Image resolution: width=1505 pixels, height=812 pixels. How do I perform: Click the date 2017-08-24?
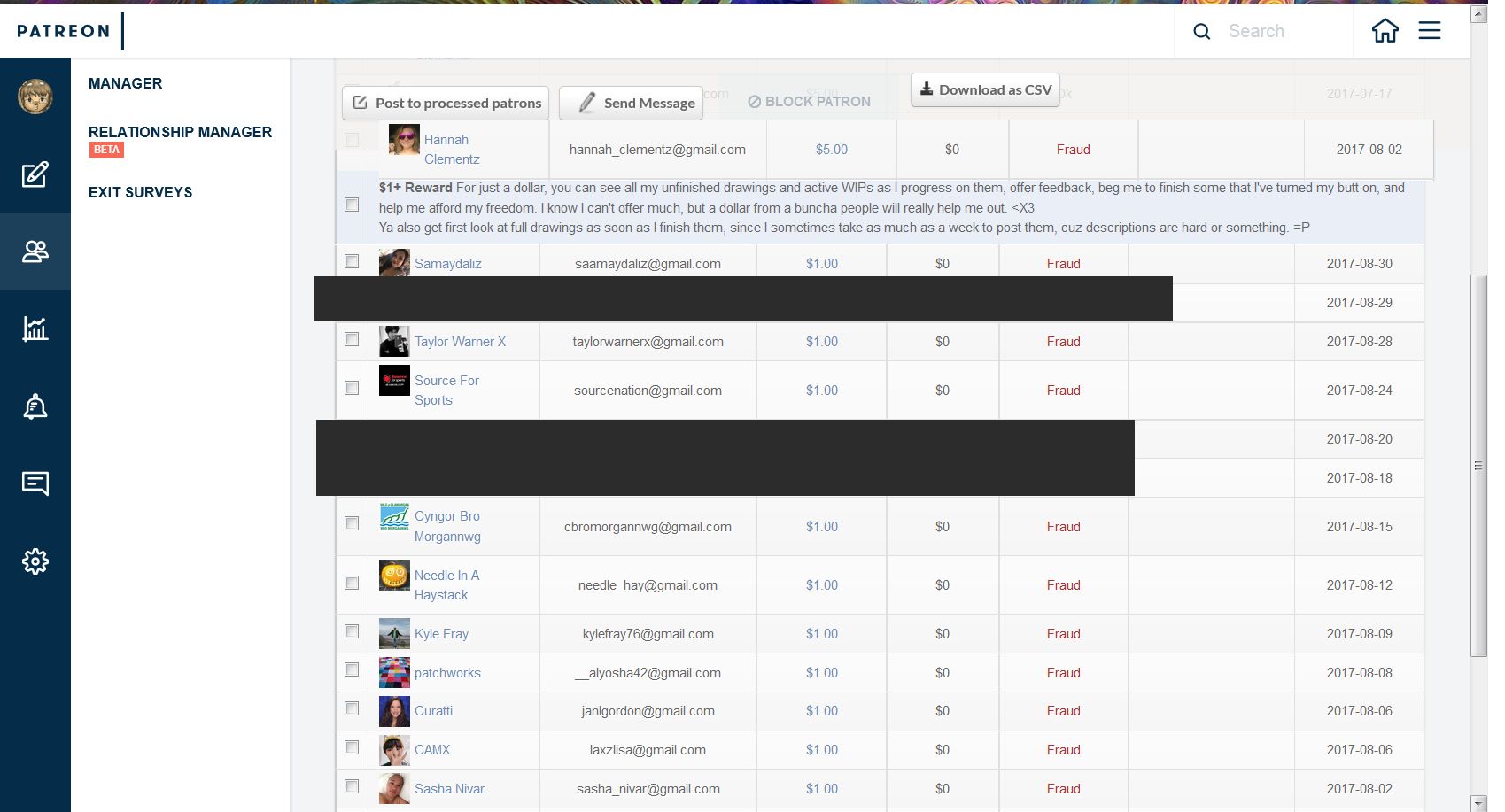click(1359, 391)
